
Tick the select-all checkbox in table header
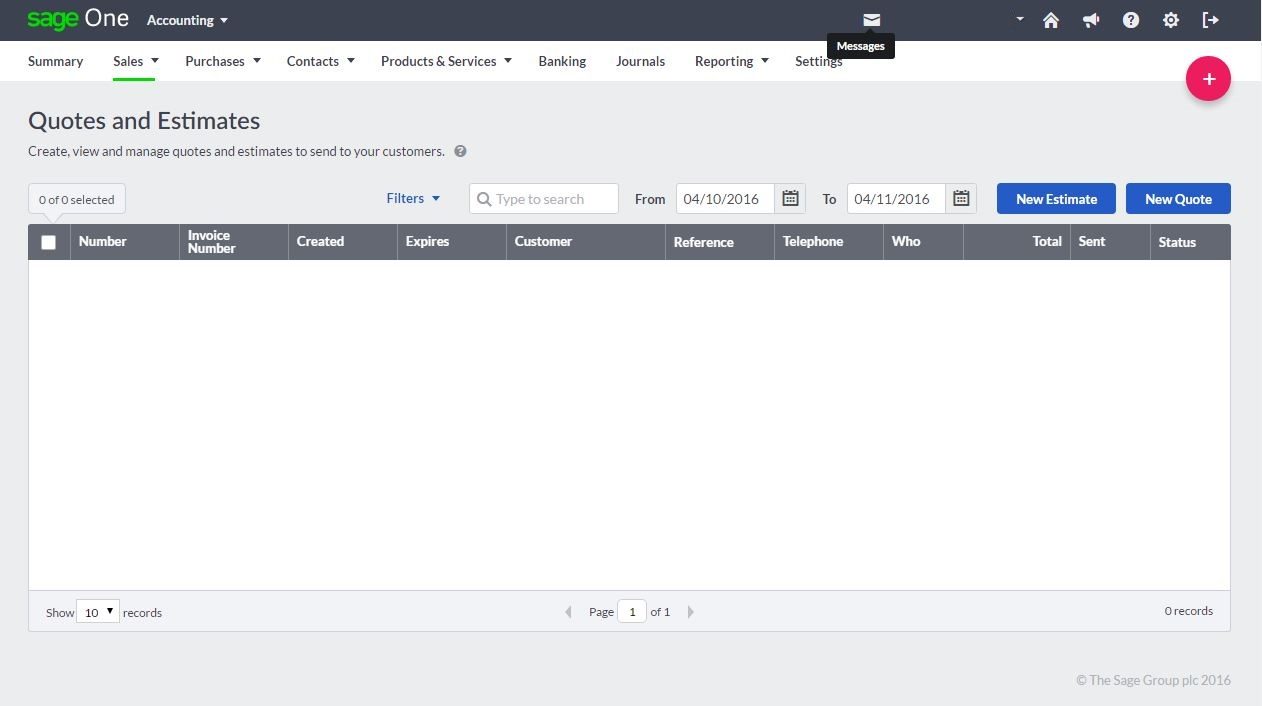(48, 242)
